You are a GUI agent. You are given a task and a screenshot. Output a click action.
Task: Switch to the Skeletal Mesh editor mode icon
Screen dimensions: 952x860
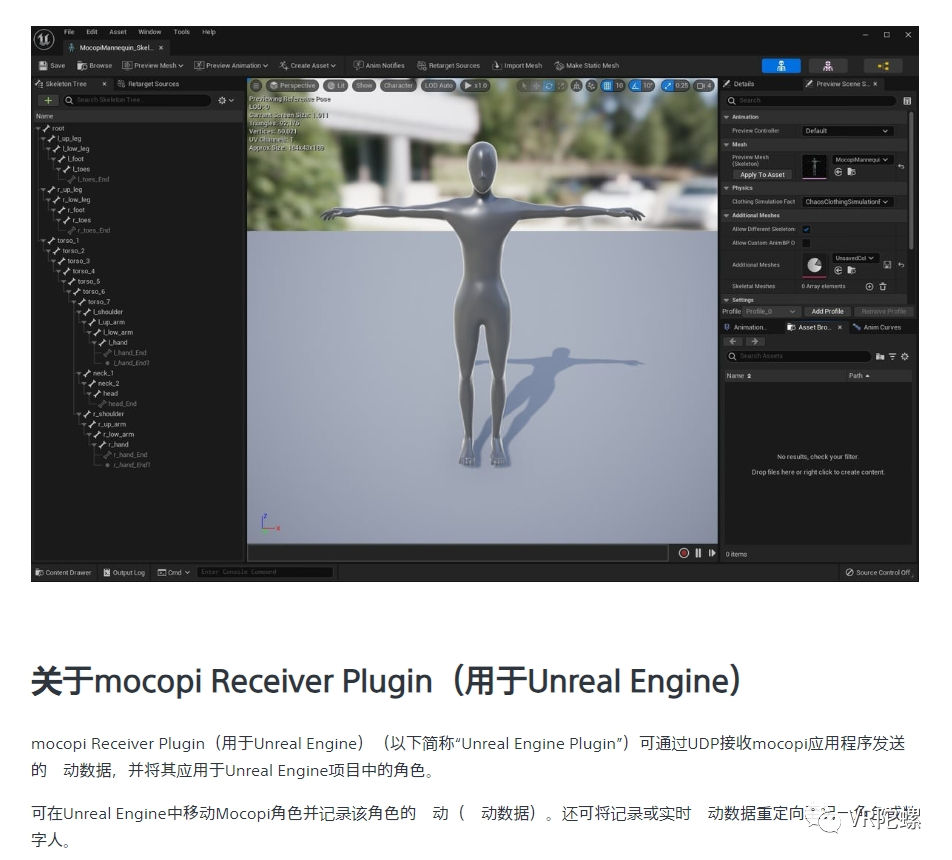[x=828, y=66]
